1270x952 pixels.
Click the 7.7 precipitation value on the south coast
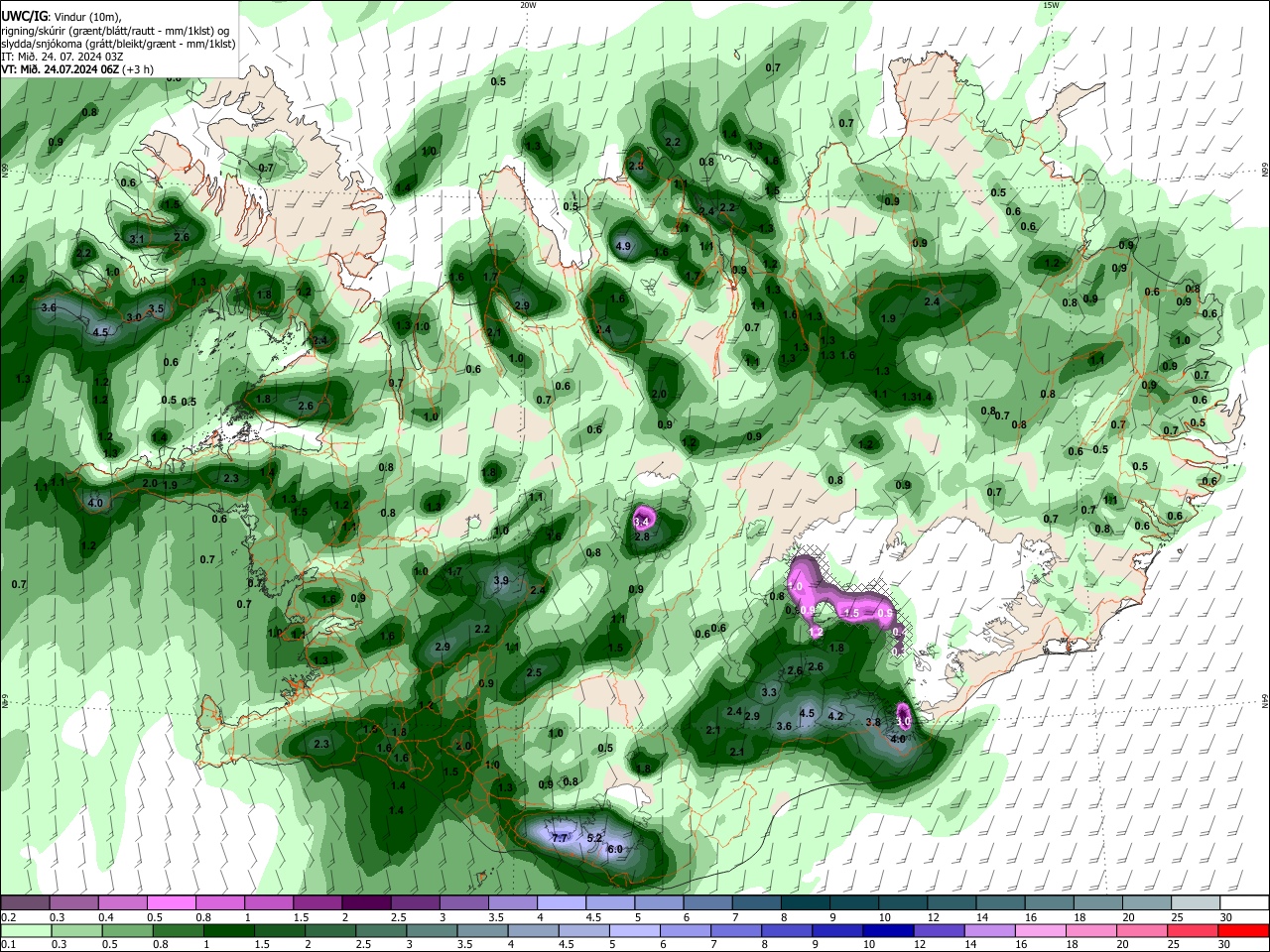pos(560,838)
